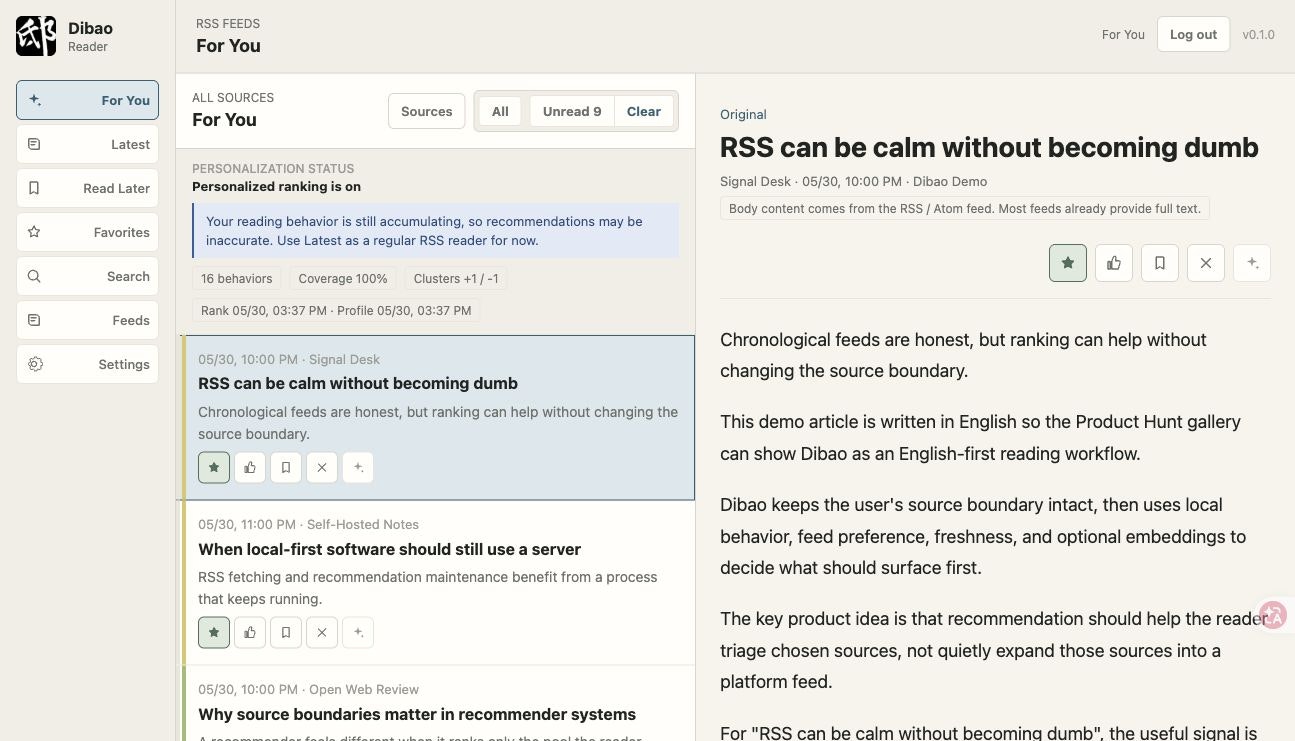Click bookmark icon in article reader toolbar
The height and width of the screenshot is (741, 1295).
[x=1160, y=263]
